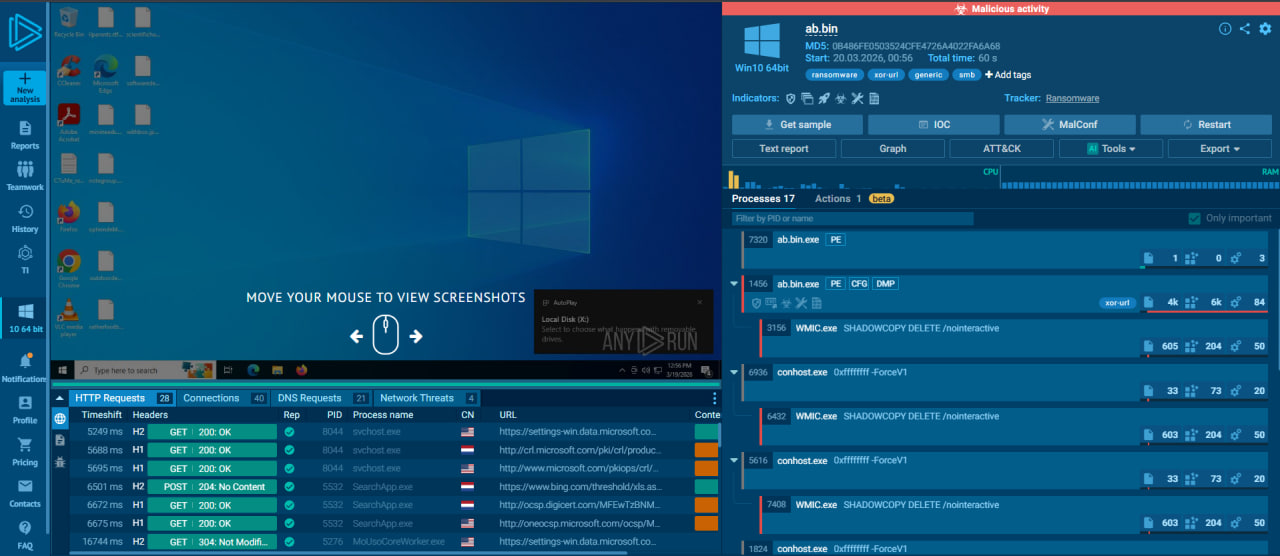1280x556 pixels.
Task: Open the Teamwork sidebar icon
Action: click(25, 174)
